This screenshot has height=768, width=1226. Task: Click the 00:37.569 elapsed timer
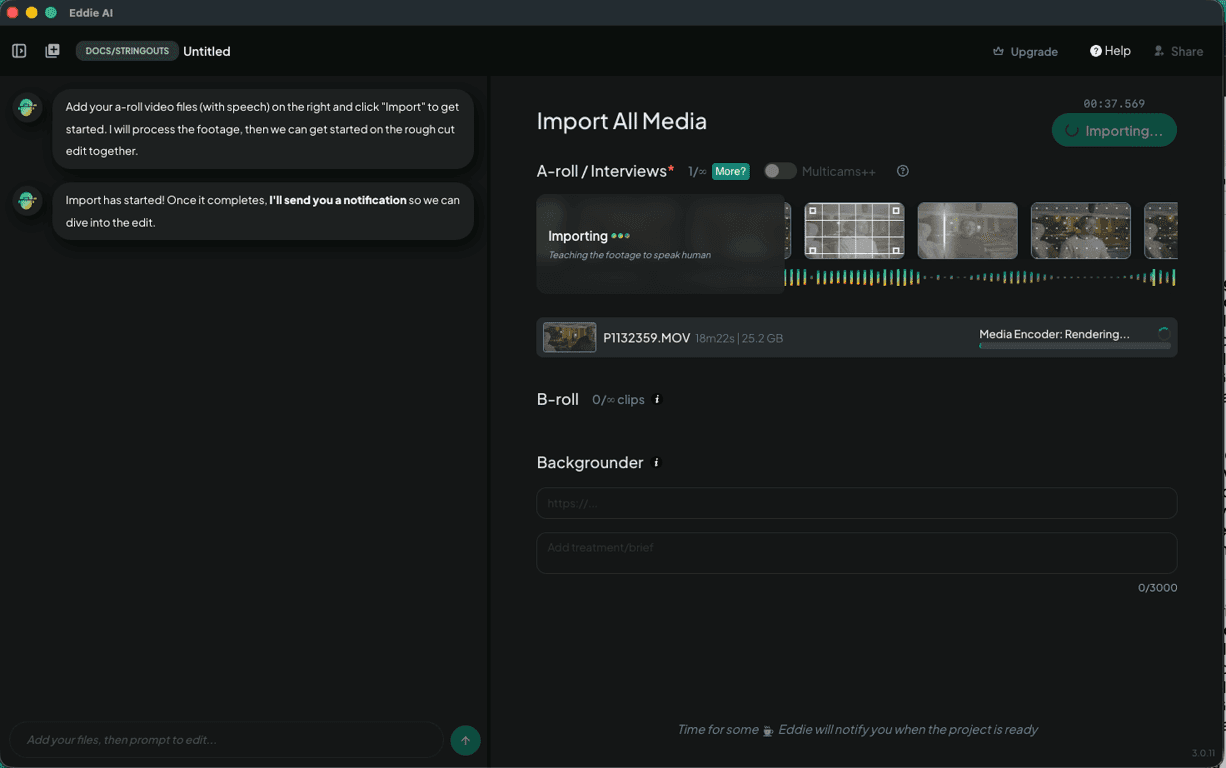(1114, 104)
